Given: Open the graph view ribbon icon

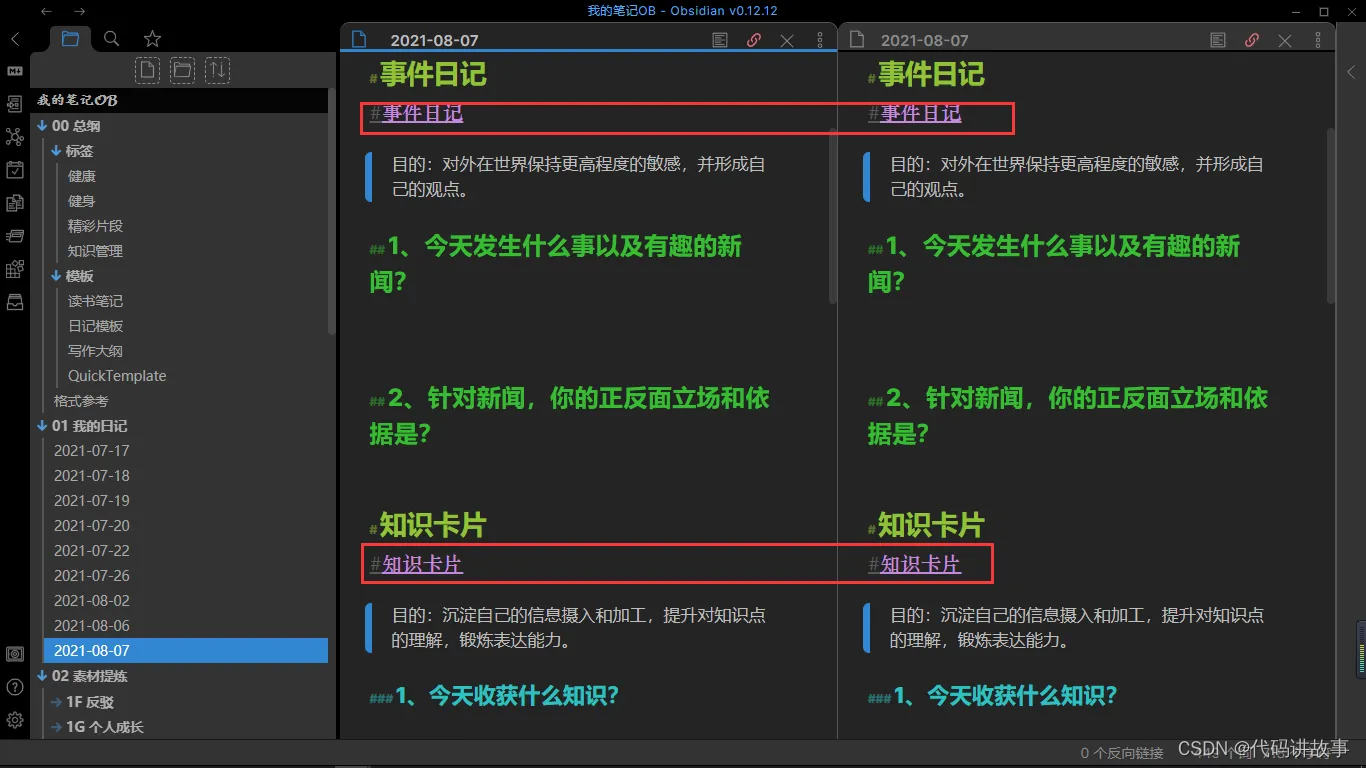Looking at the screenshot, I should (x=15, y=137).
